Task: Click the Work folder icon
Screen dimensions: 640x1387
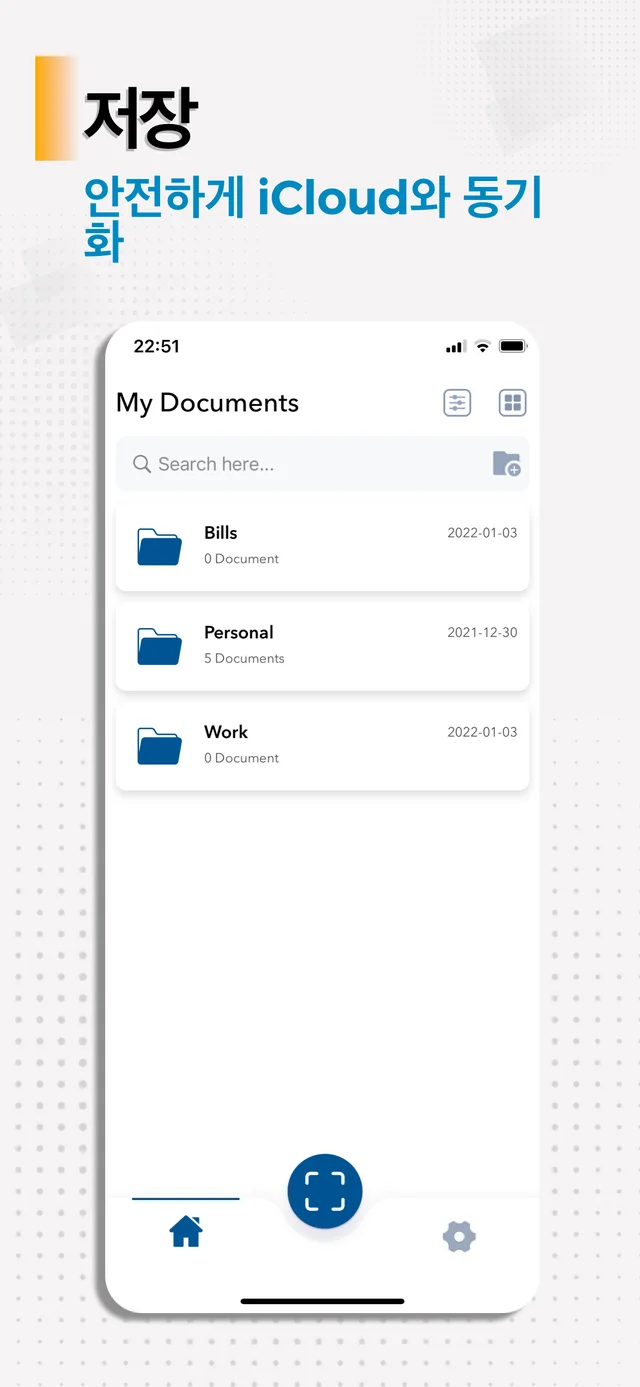Action: (159, 746)
